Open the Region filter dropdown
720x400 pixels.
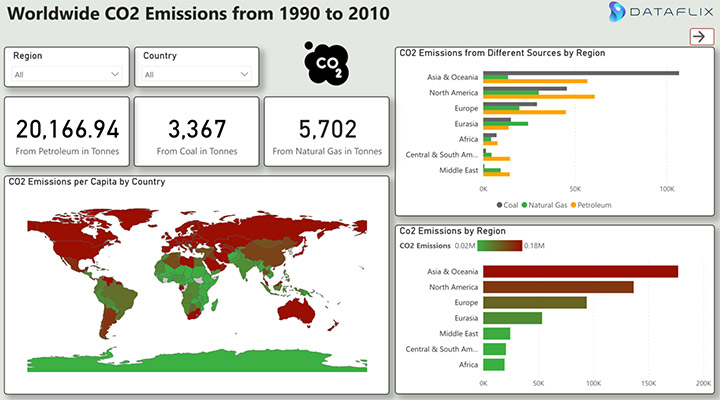[67, 74]
